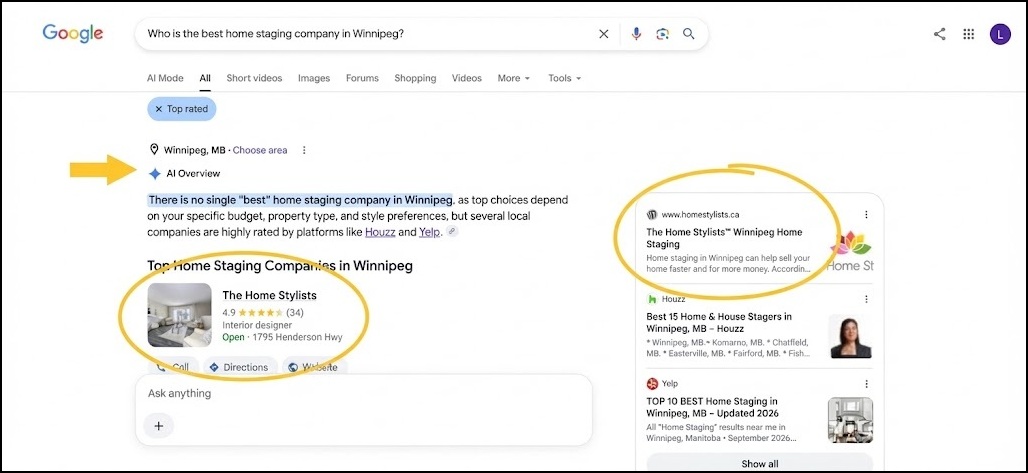Open the three-dot menu for Yelp result
The width and height of the screenshot is (1028, 473).
pos(866,384)
